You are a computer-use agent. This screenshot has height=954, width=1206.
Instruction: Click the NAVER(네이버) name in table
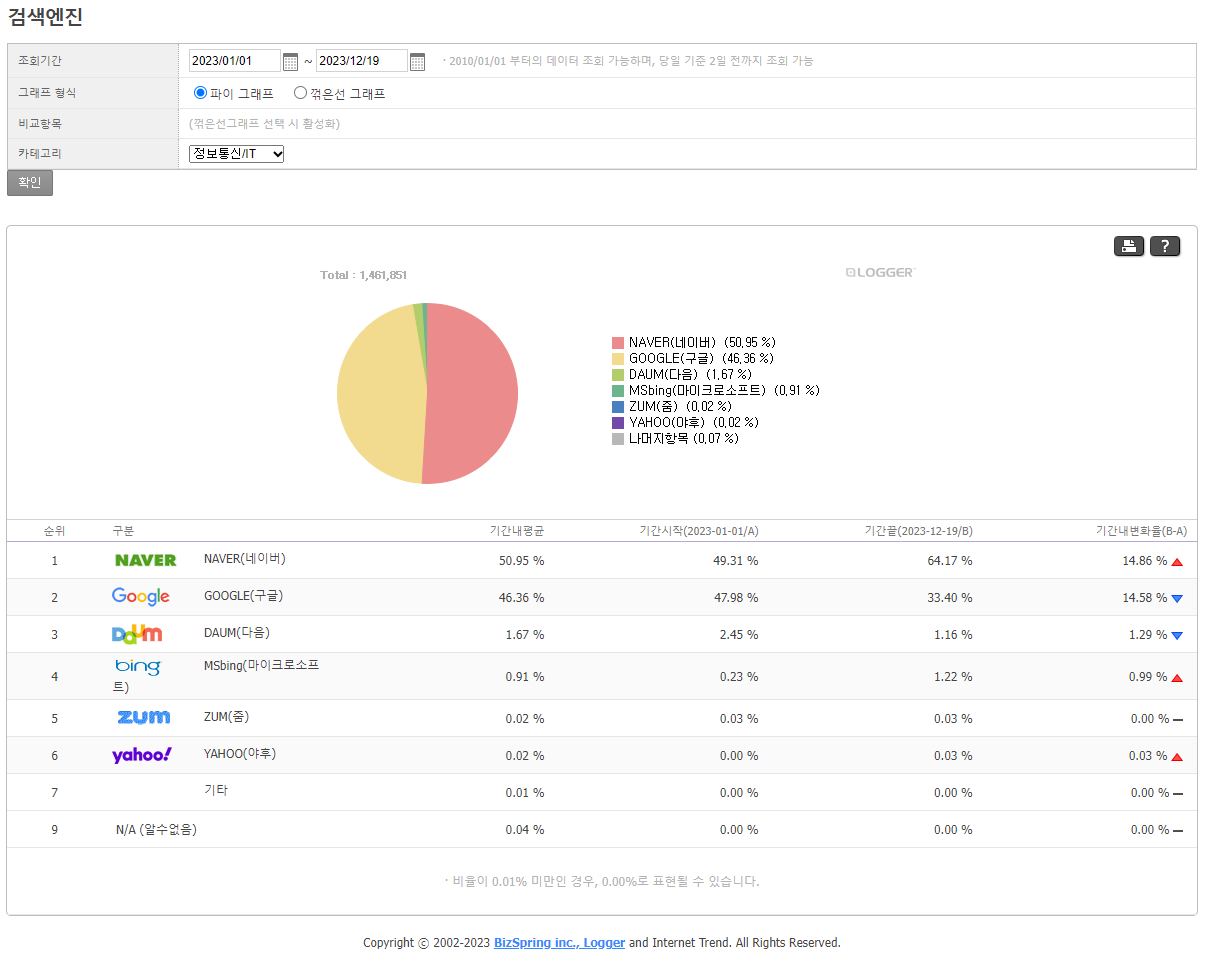click(244, 558)
